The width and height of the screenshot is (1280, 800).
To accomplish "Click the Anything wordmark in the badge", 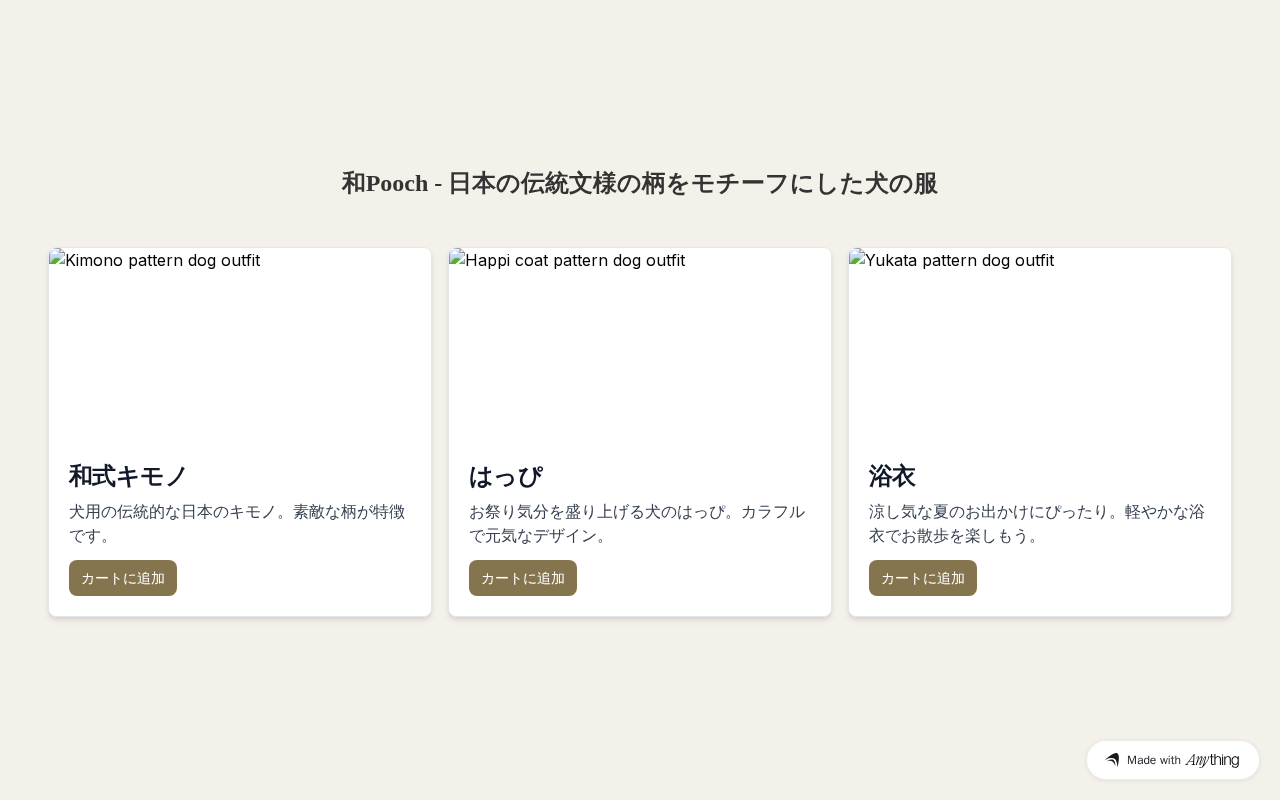I will (x=1212, y=760).
